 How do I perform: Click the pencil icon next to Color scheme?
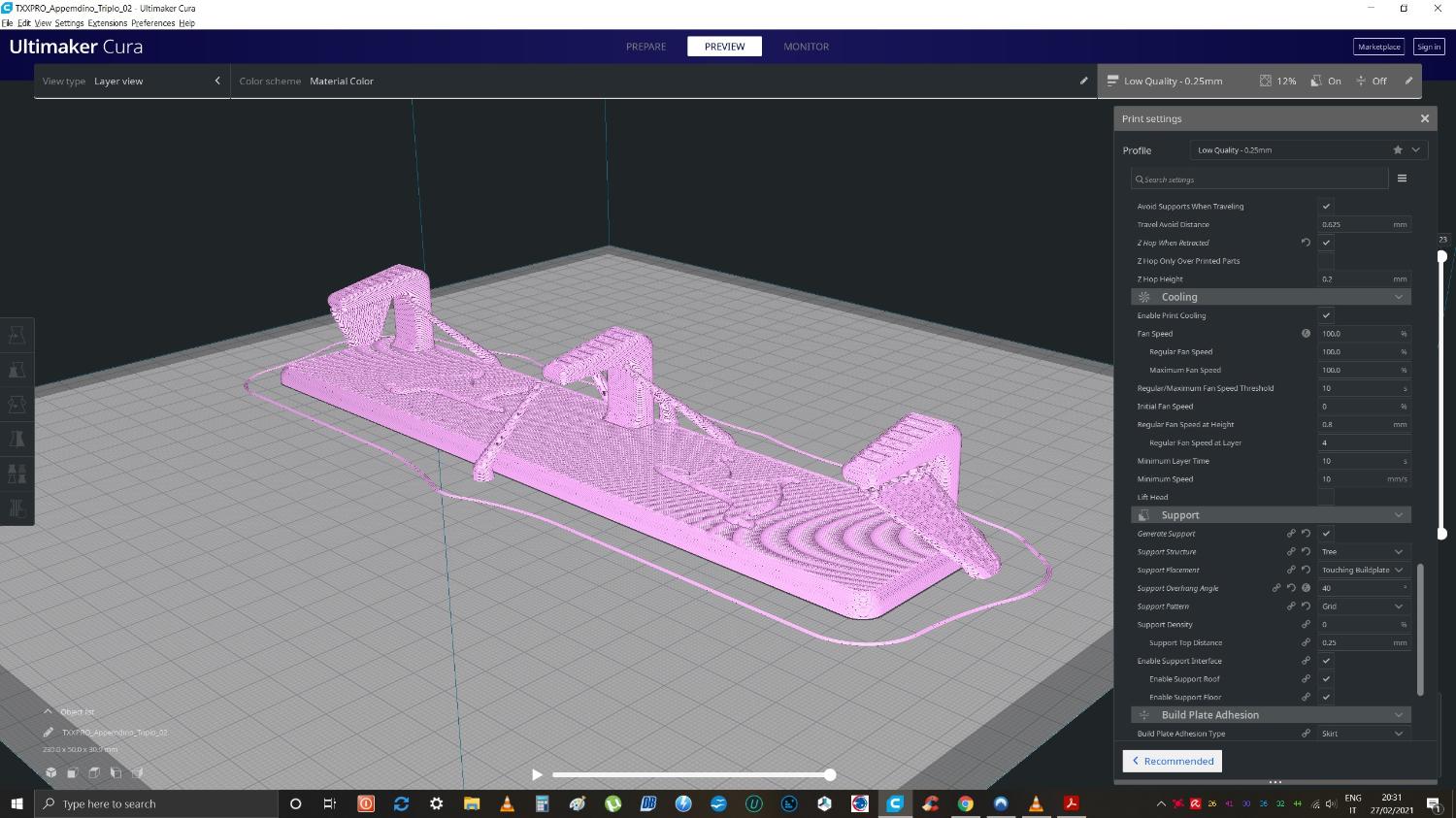point(1083,82)
